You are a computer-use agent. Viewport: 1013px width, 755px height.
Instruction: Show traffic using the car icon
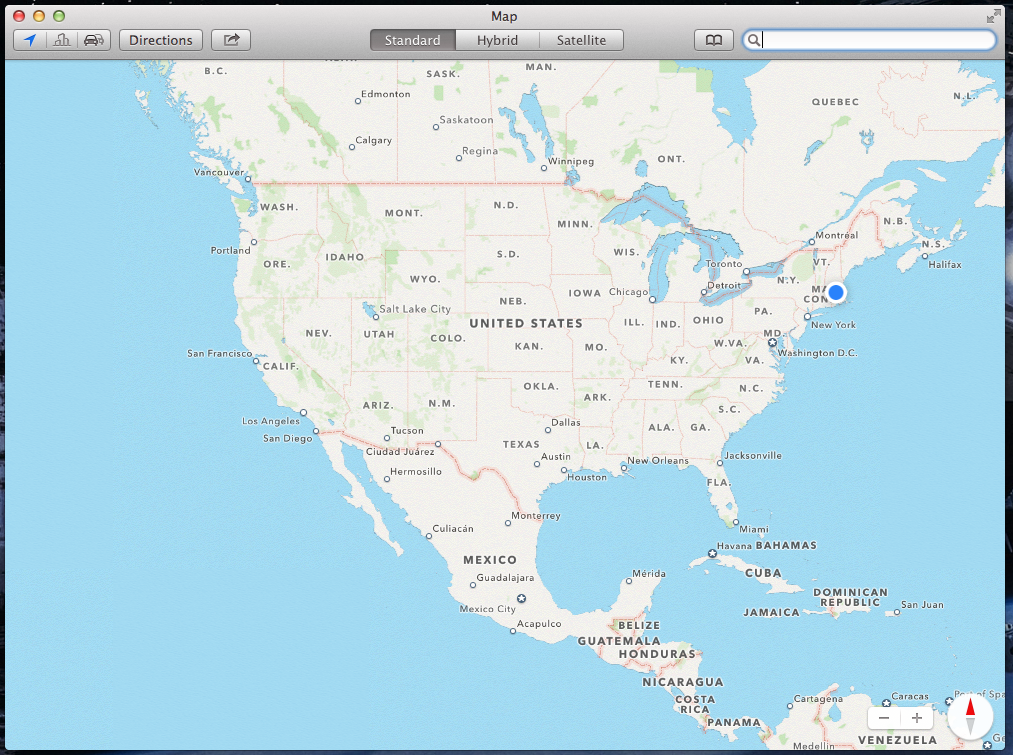pyautogui.click(x=93, y=40)
